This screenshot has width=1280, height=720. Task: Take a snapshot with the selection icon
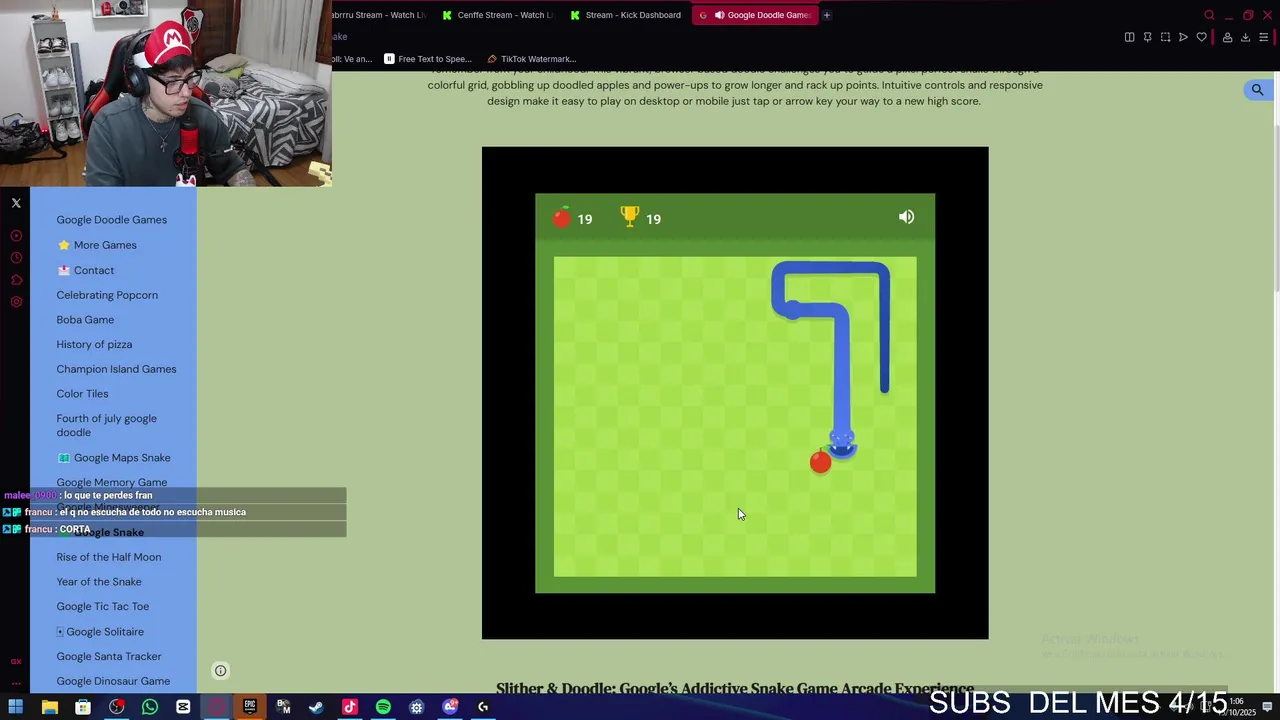point(1165,37)
